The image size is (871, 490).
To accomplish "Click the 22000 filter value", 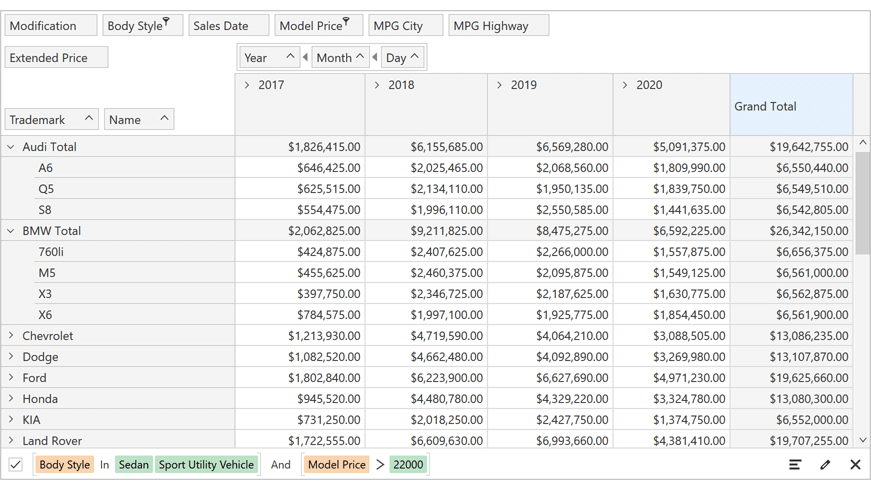I will point(408,464).
